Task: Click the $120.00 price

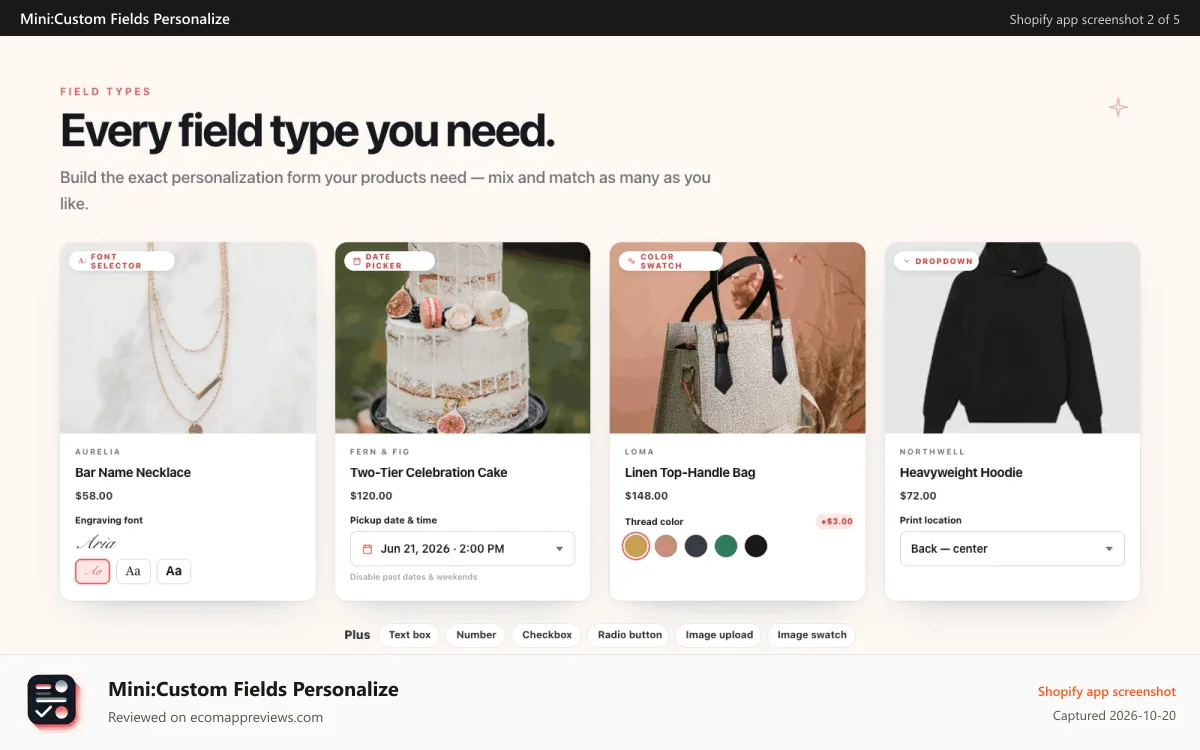Action: (x=371, y=496)
